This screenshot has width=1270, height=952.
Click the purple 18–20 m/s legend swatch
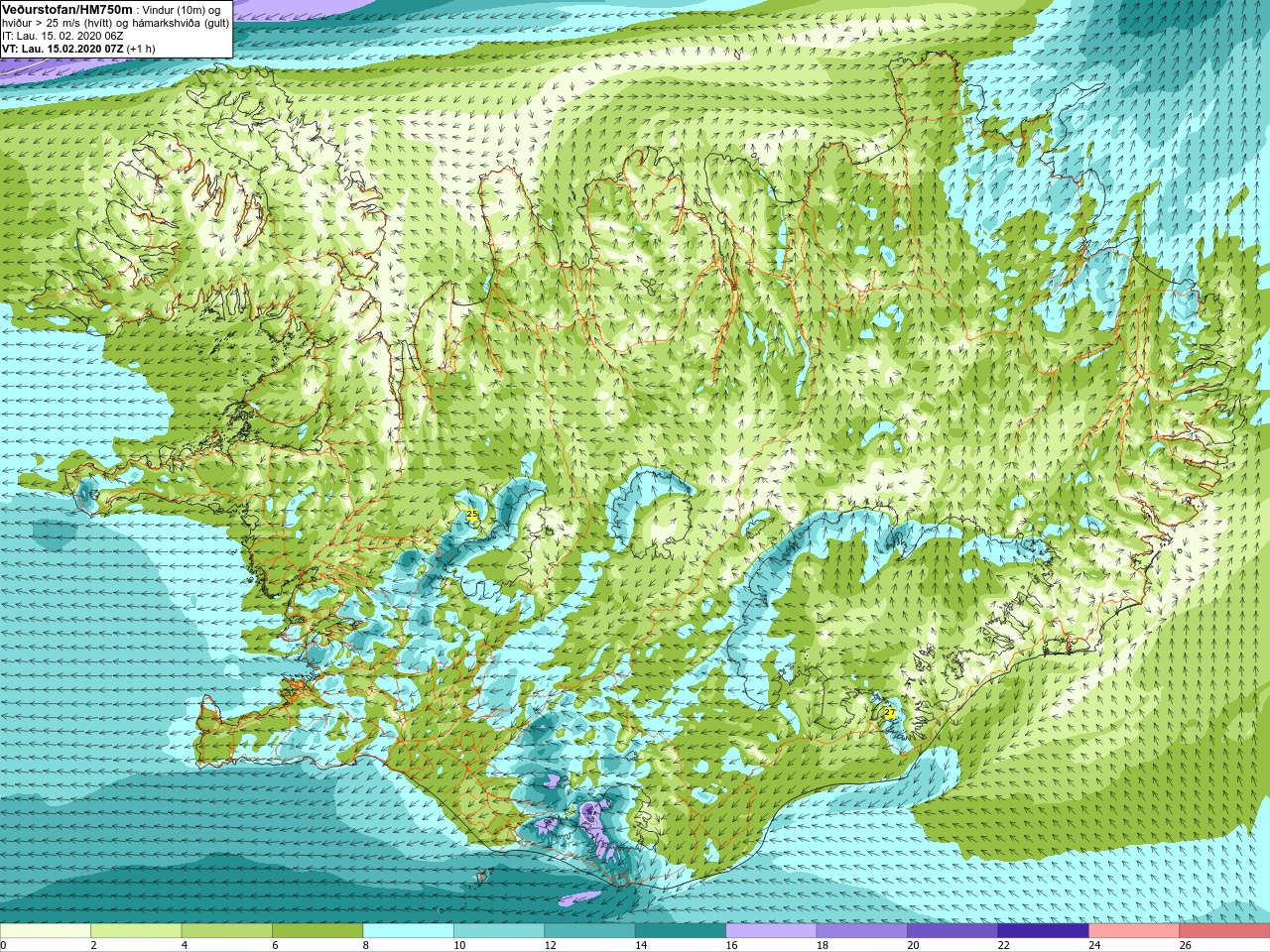[x=862, y=931]
